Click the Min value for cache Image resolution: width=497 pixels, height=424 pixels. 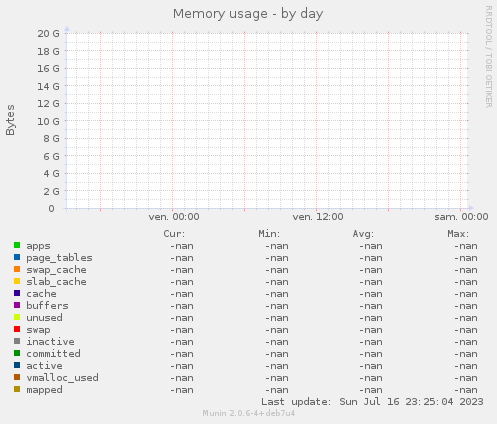tap(277, 294)
